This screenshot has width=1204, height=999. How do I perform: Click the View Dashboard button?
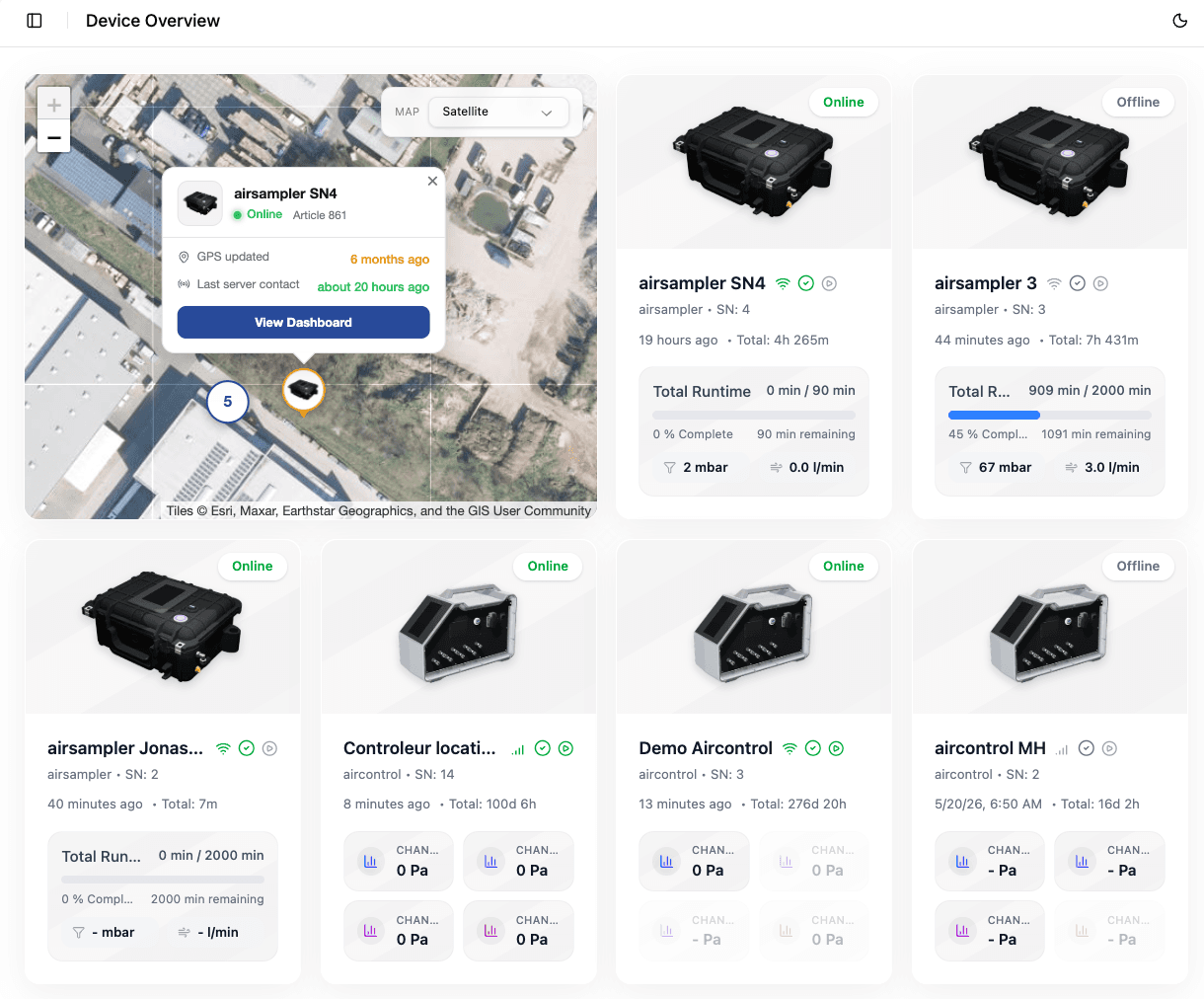pos(303,322)
